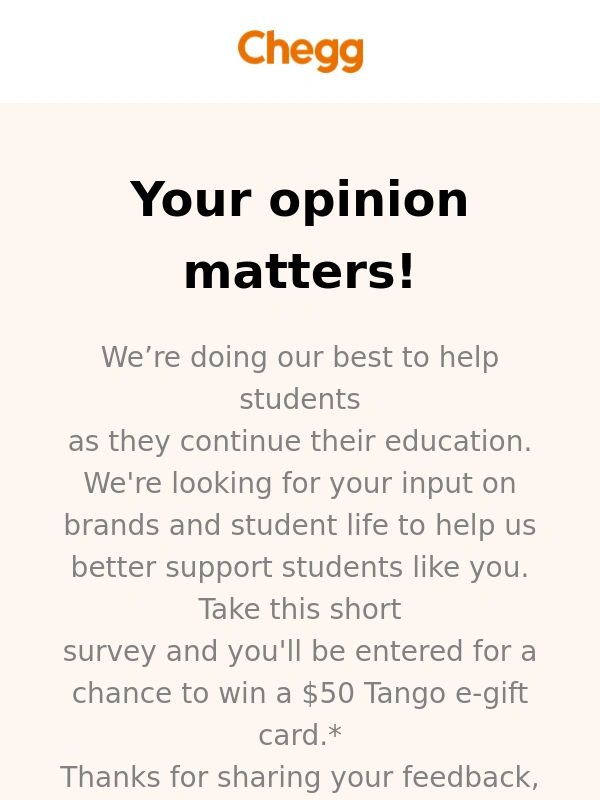Click the word "matters!" in the heading

tap(300, 272)
